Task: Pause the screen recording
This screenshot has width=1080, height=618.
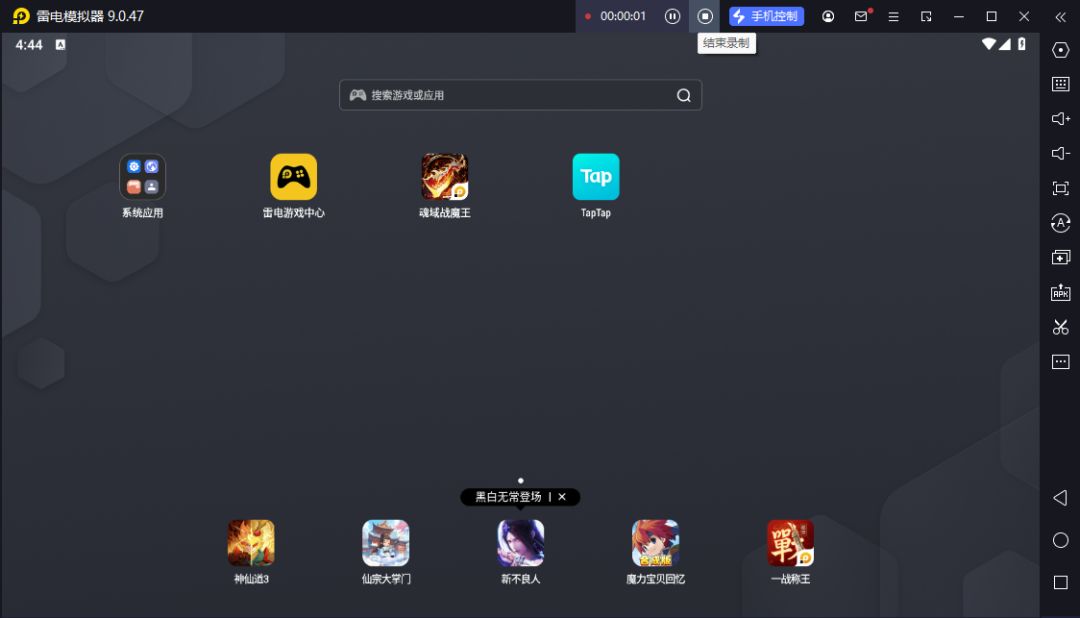Action: [672, 16]
